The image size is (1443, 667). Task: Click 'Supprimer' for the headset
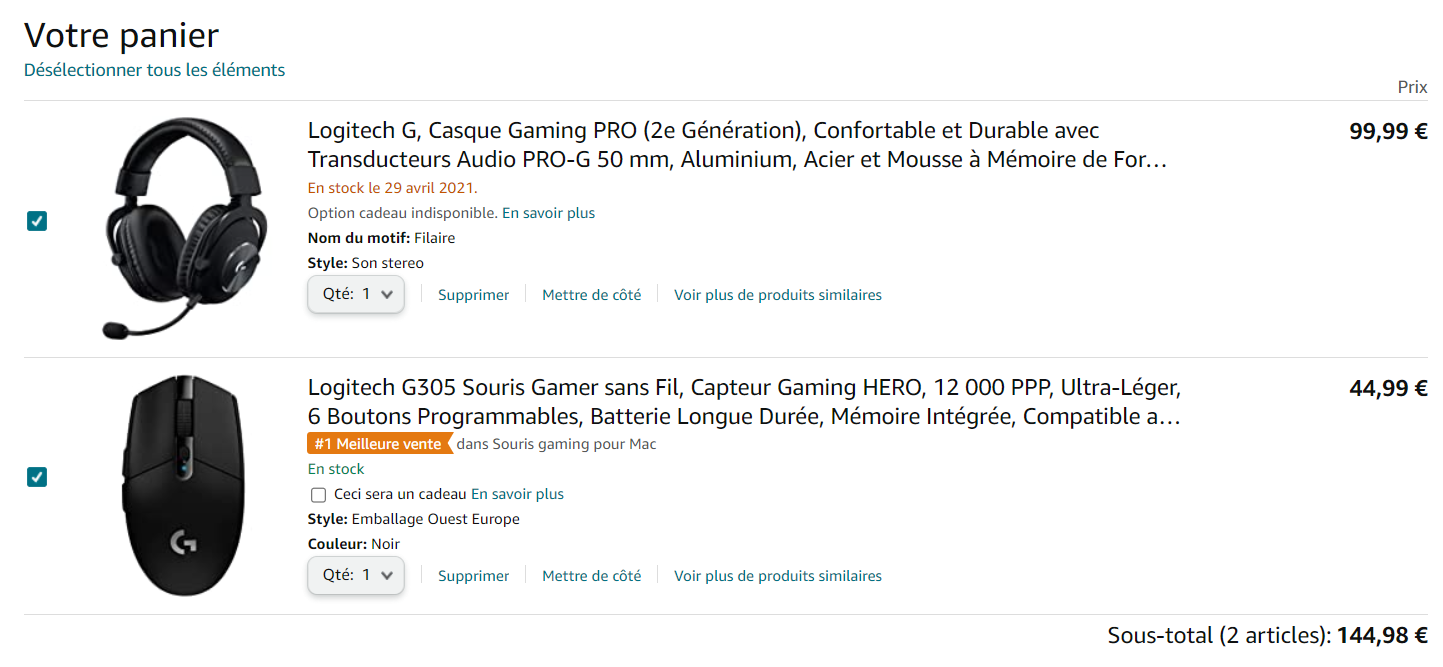(473, 295)
